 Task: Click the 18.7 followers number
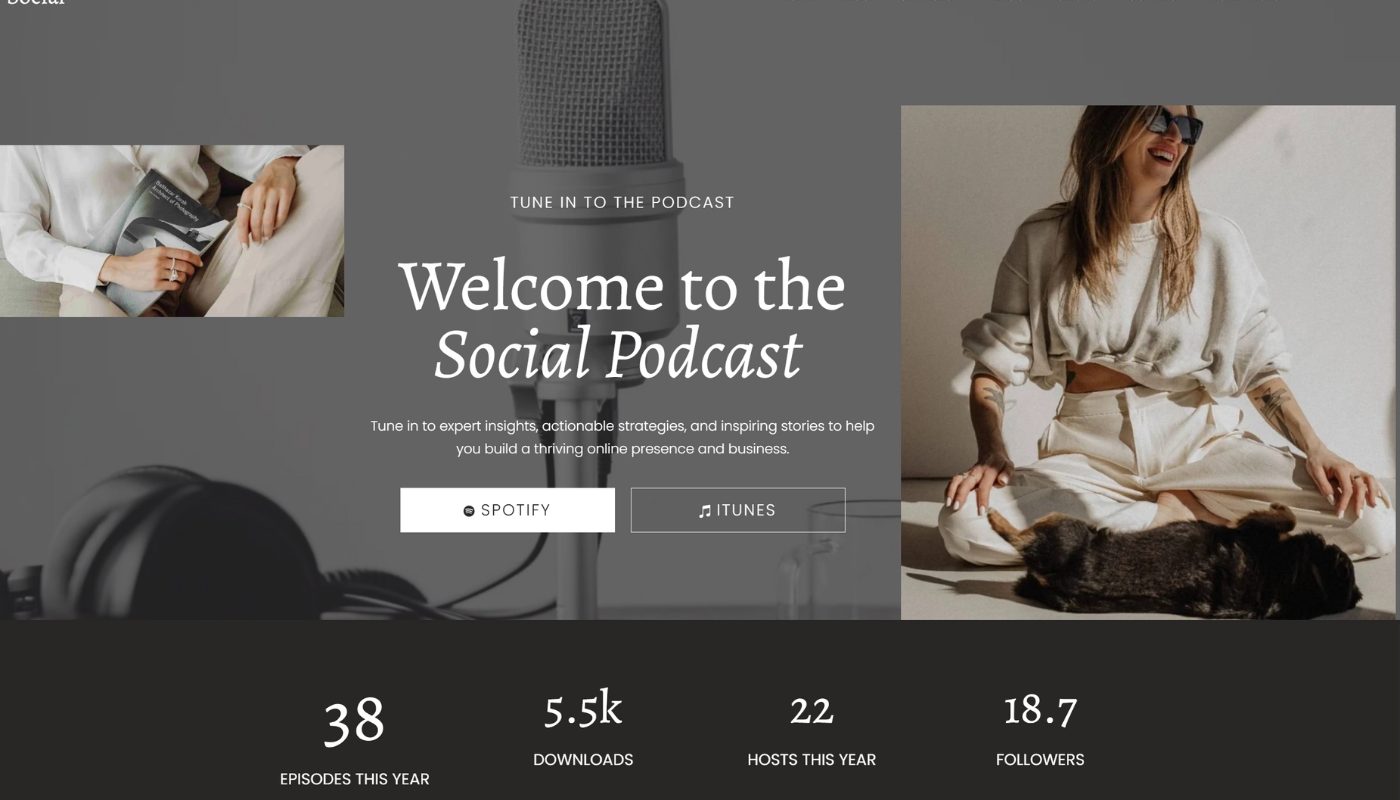click(x=1040, y=710)
